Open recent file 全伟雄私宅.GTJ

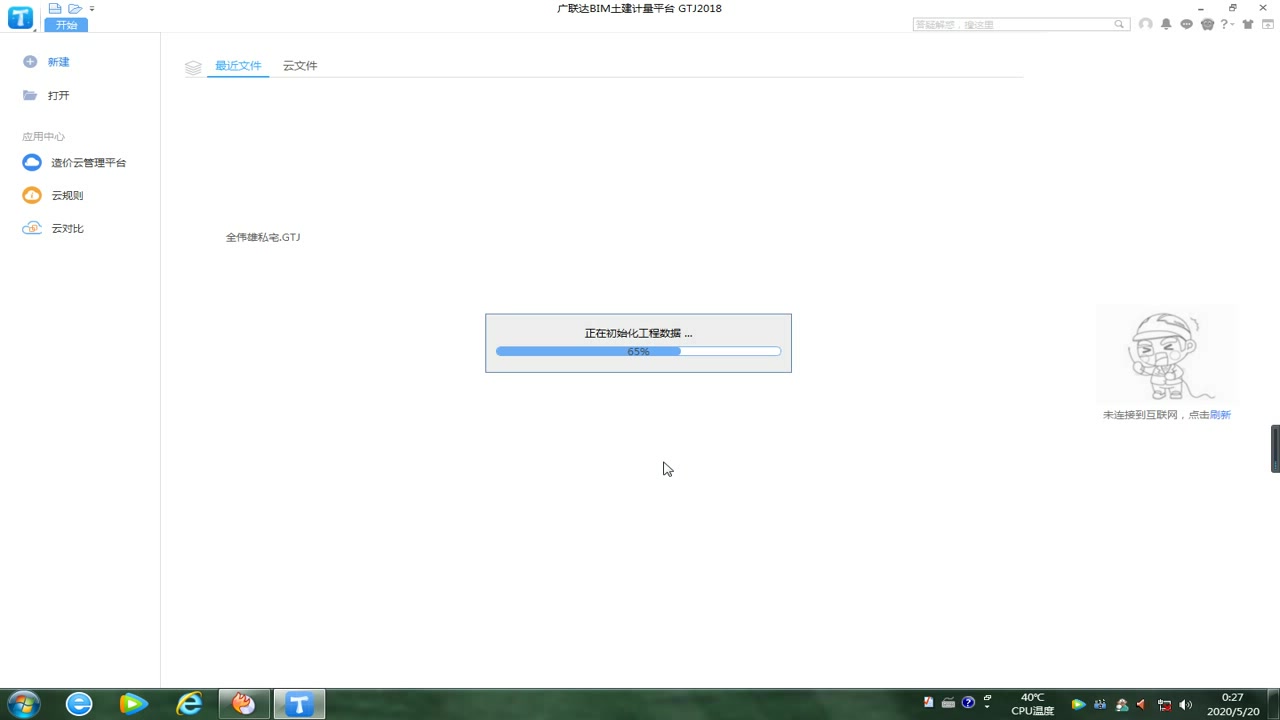pos(263,238)
